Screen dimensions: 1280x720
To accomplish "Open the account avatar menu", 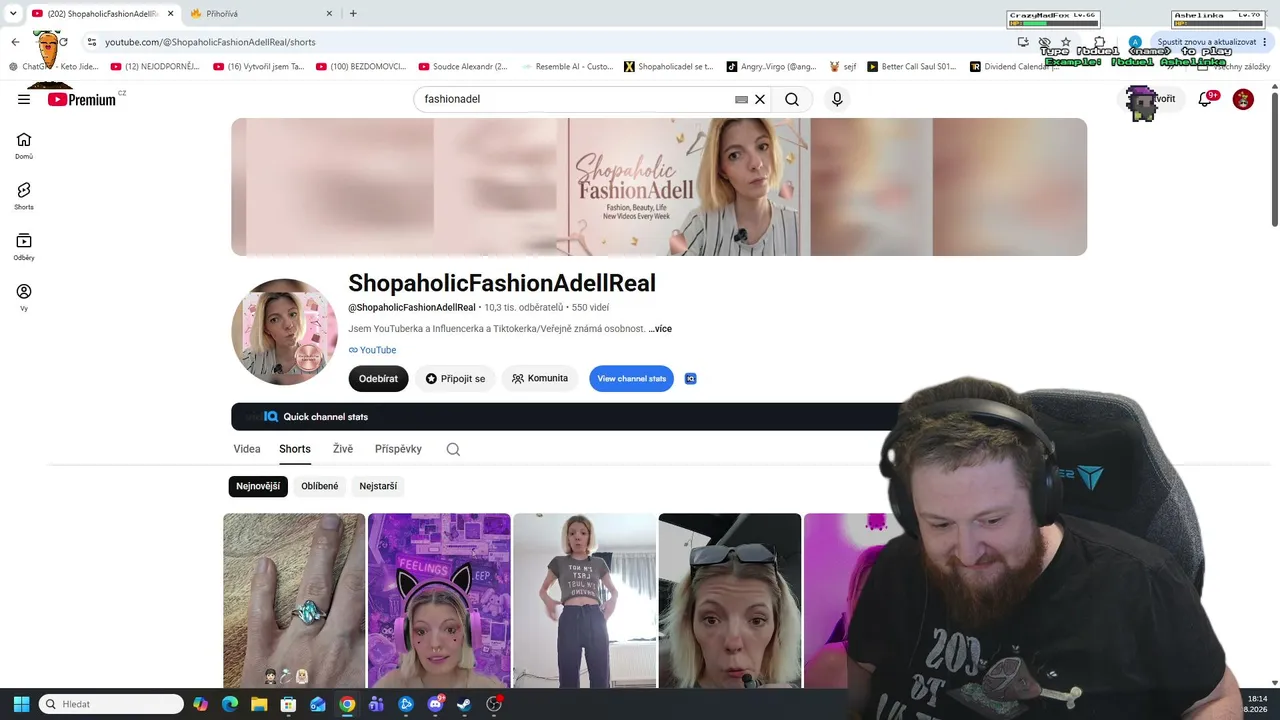I will (x=1243, y=99).
